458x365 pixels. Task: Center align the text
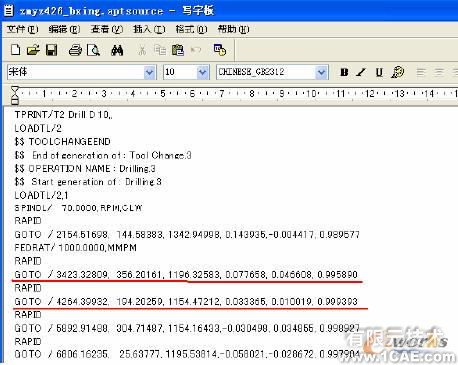(x=439, y=72)
